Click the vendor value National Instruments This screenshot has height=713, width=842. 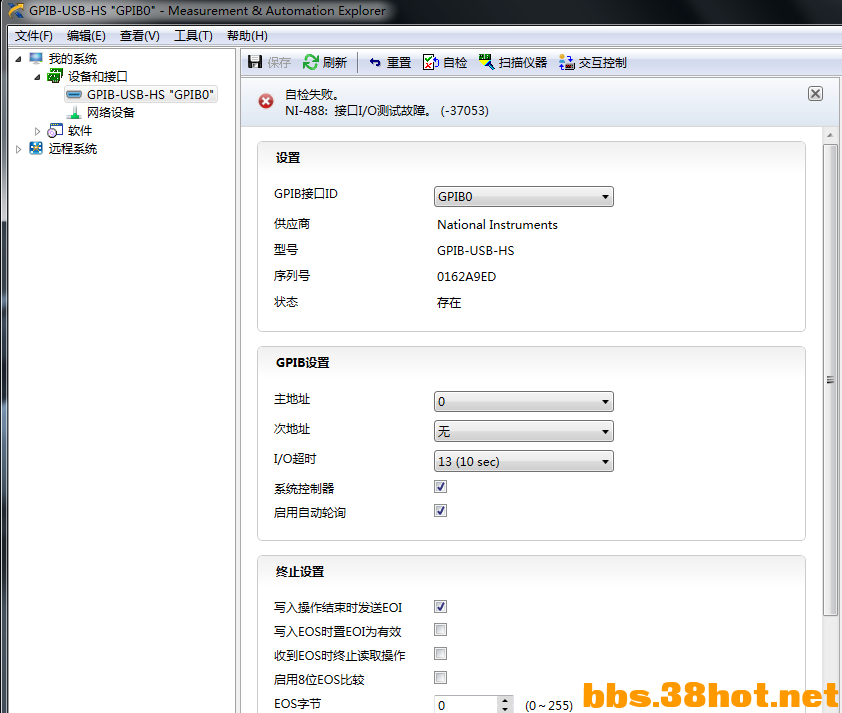tap(497, 224)
